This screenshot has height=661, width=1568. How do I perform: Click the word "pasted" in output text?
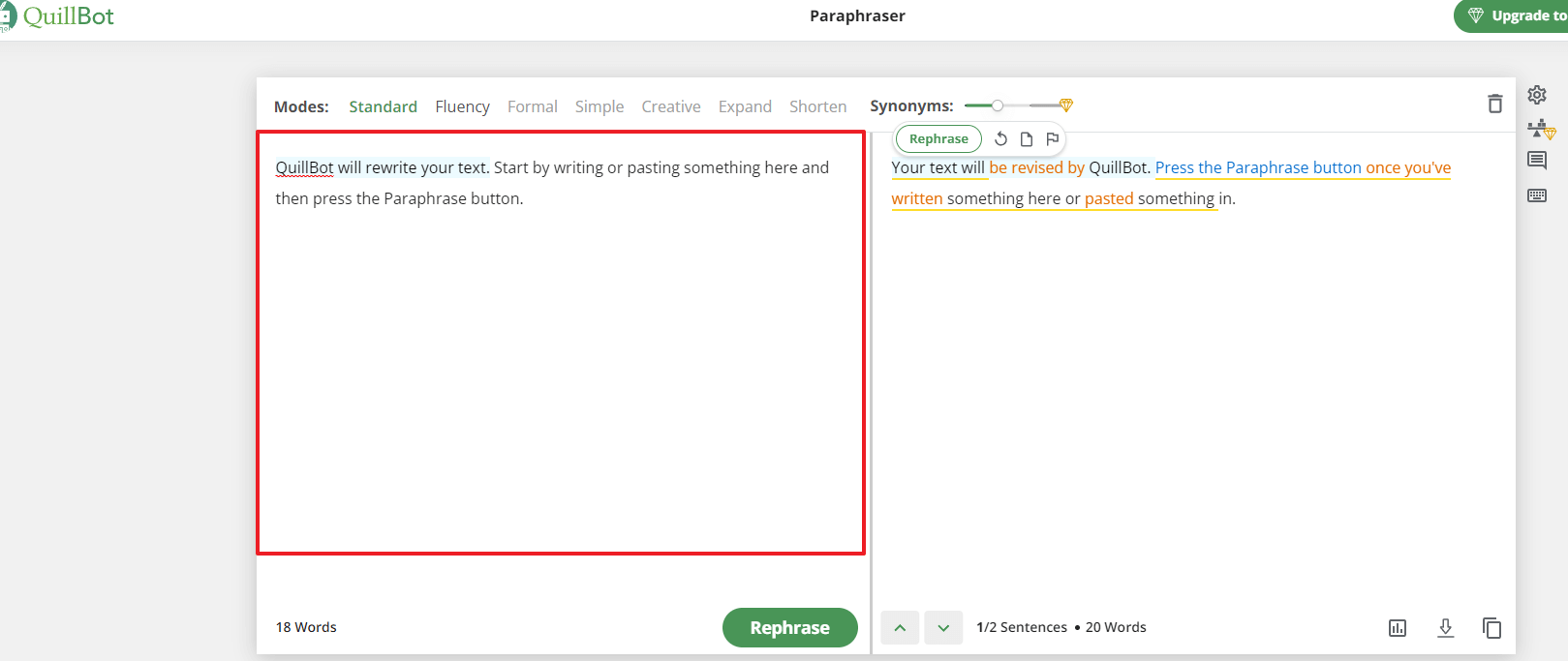(x=1109, y=198)
